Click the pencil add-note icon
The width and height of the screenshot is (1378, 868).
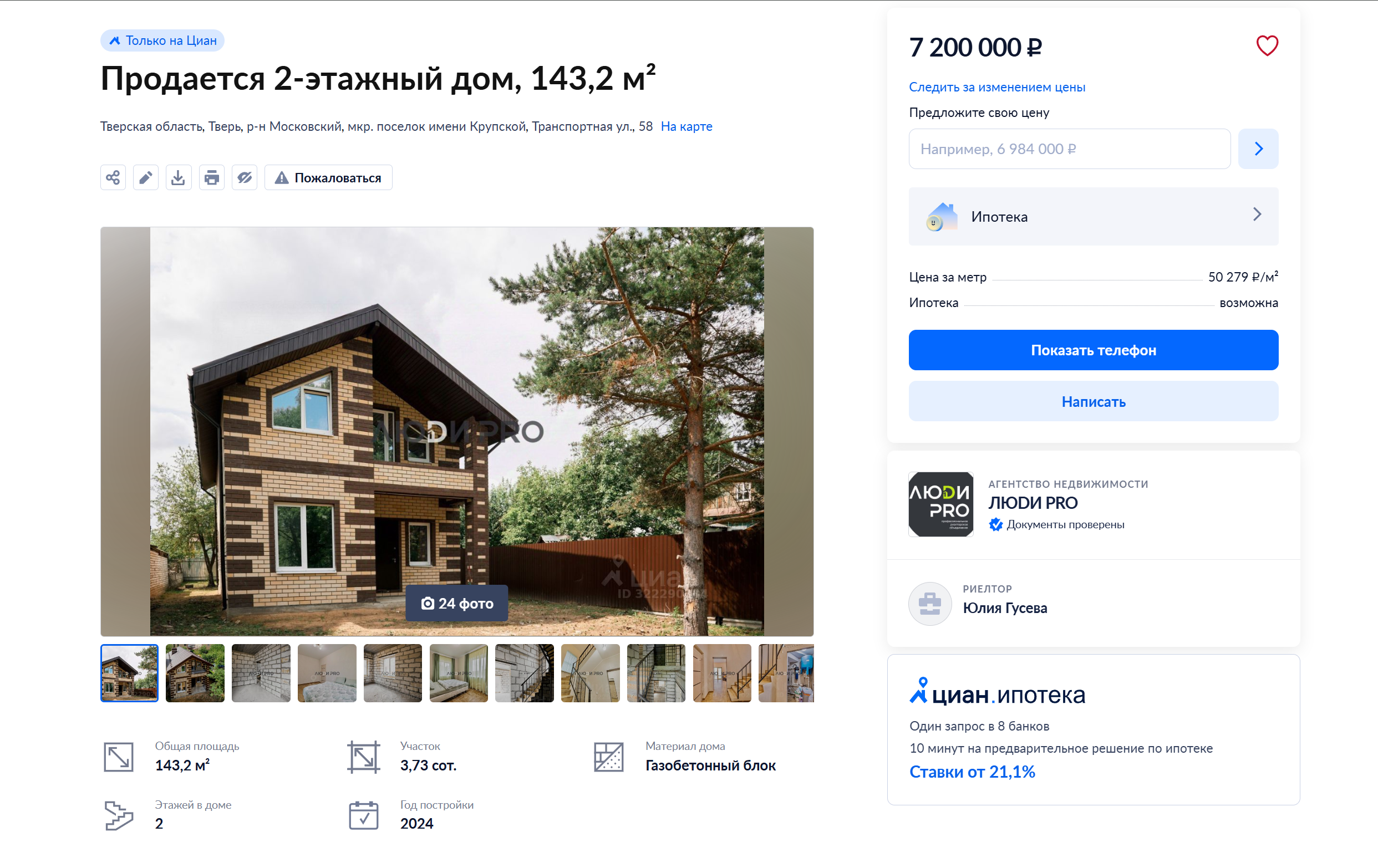tap(145, 177)
